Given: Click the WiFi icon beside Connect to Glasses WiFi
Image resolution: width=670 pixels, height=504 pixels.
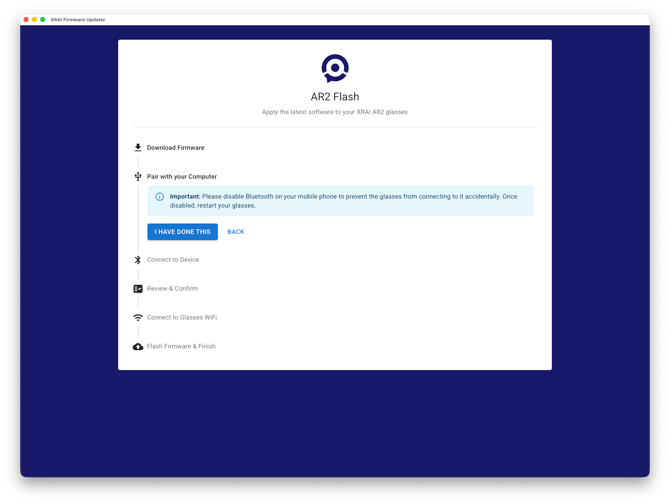Looking at the screenshot, I should point(138,318).
